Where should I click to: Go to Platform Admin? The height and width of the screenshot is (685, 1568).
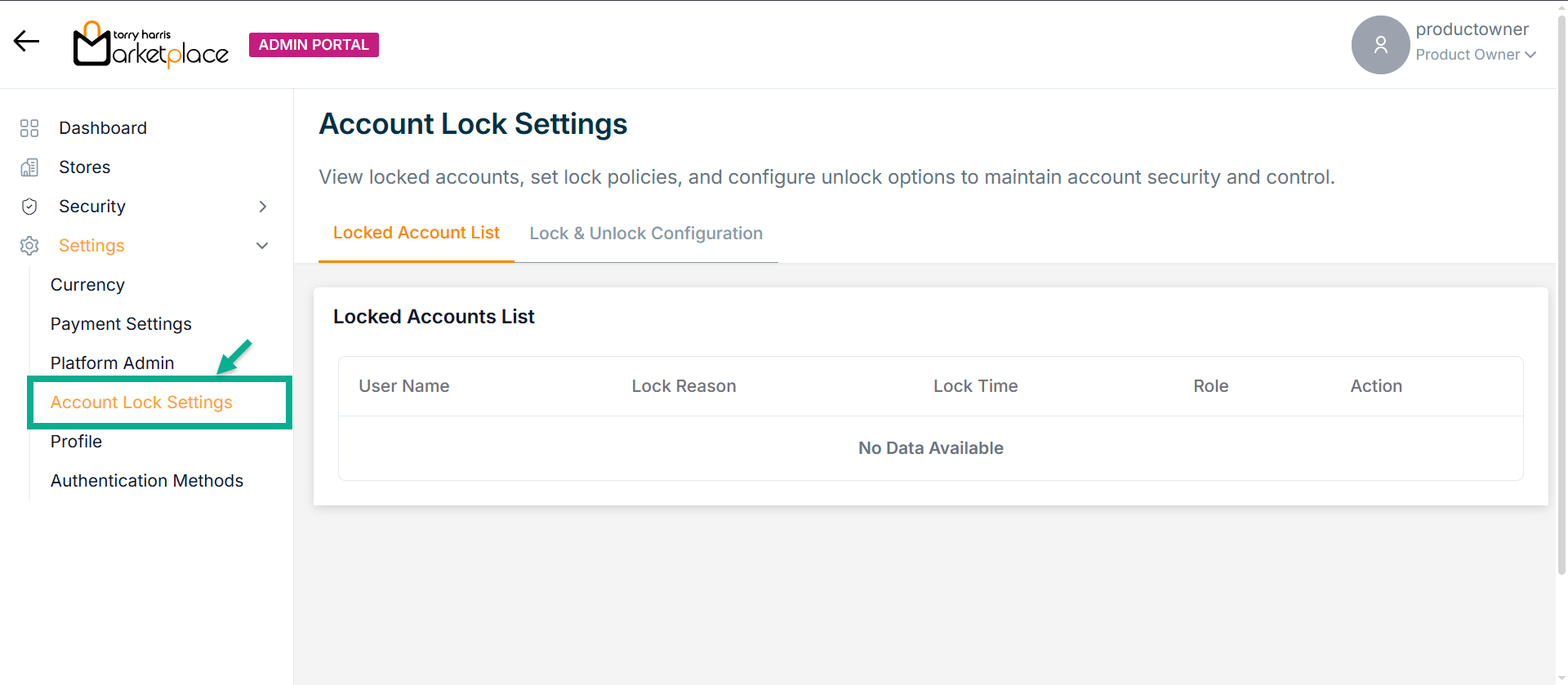click(x=112, y=363)
